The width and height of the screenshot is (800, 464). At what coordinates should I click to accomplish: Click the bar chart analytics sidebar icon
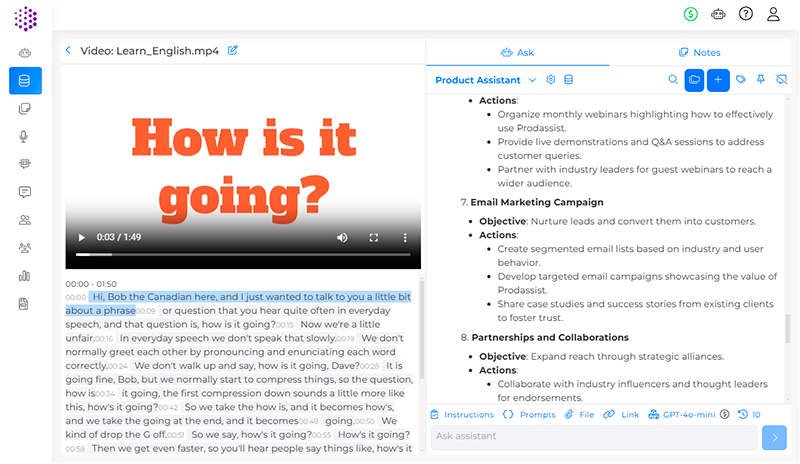pyautogui.click(x=25, y=275)
